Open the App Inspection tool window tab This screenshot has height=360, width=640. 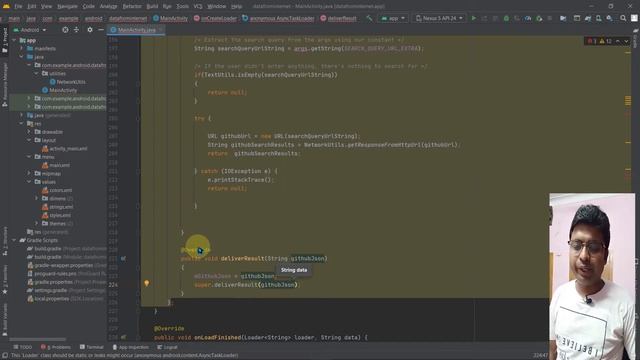point(131,347)
